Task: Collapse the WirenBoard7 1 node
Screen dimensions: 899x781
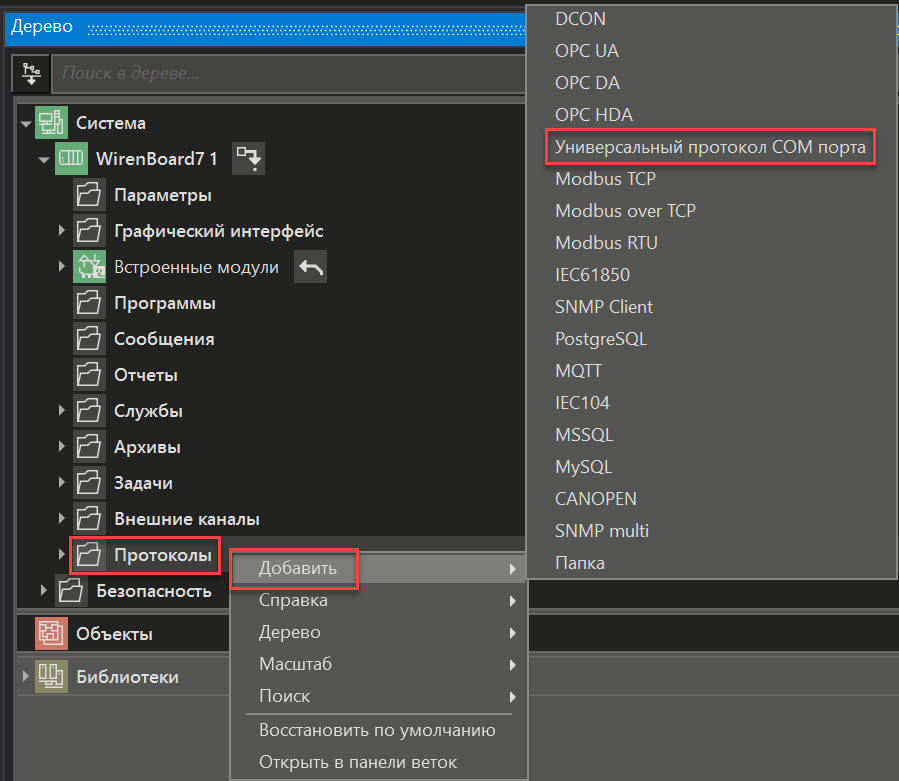Action: click(44, 159)
